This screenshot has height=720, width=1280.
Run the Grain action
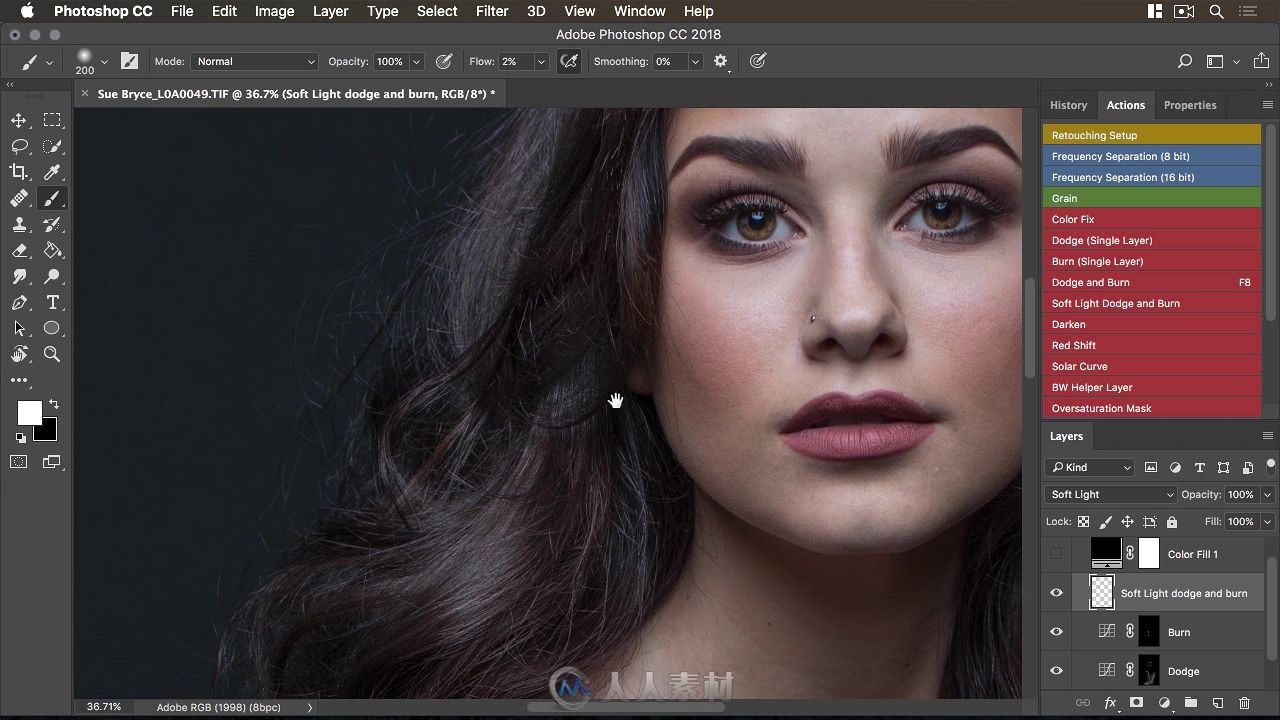1152,198
